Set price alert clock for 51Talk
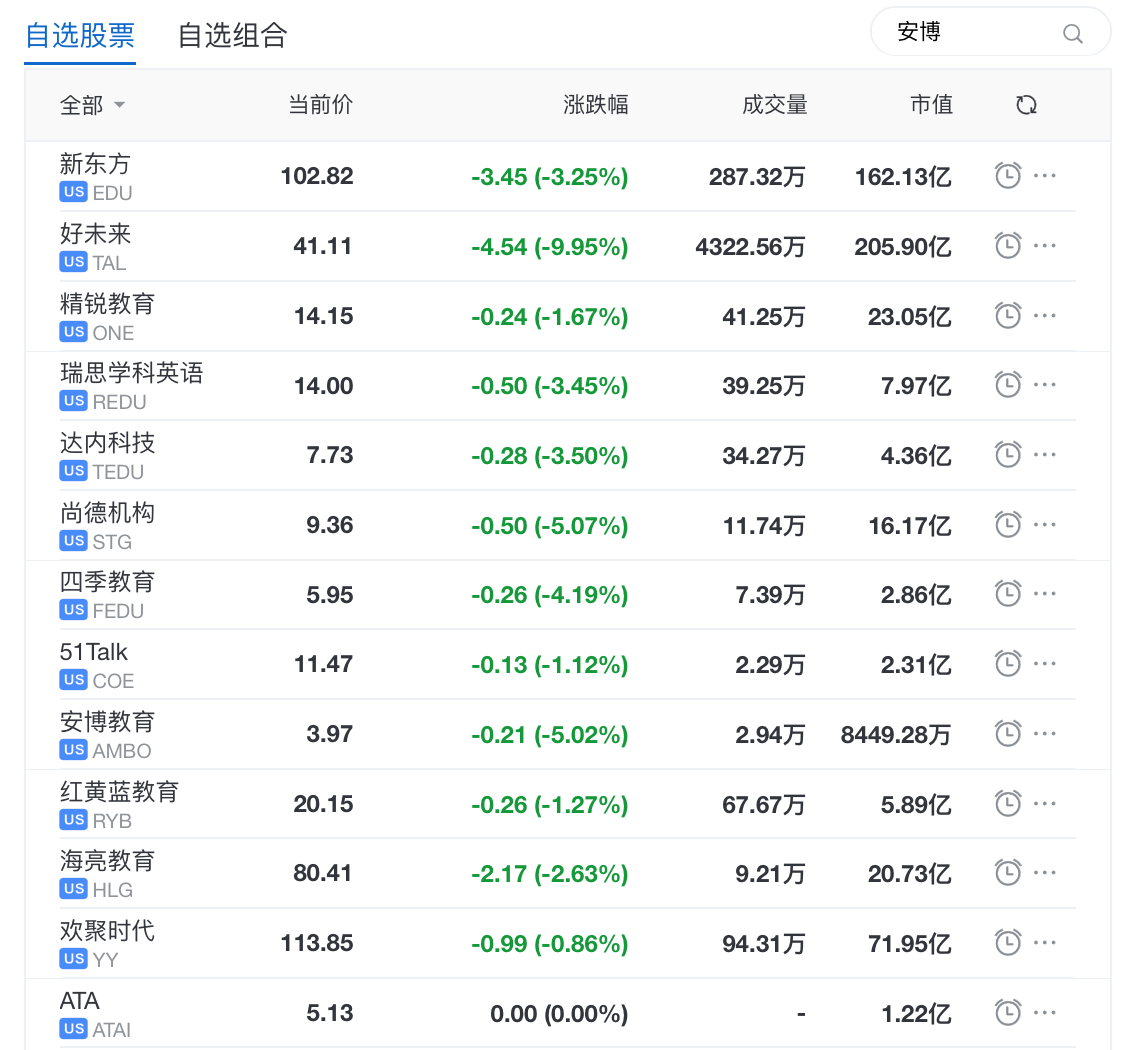Viewport: 1126px width, 1050px height. (x=1008, y=664)
